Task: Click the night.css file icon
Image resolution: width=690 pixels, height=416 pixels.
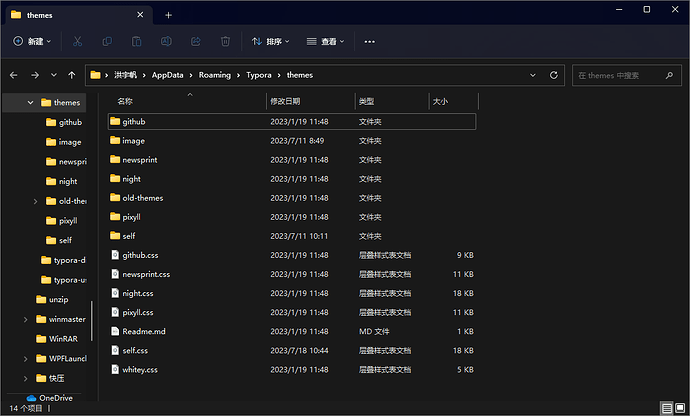Action: (x=115, y=293)
